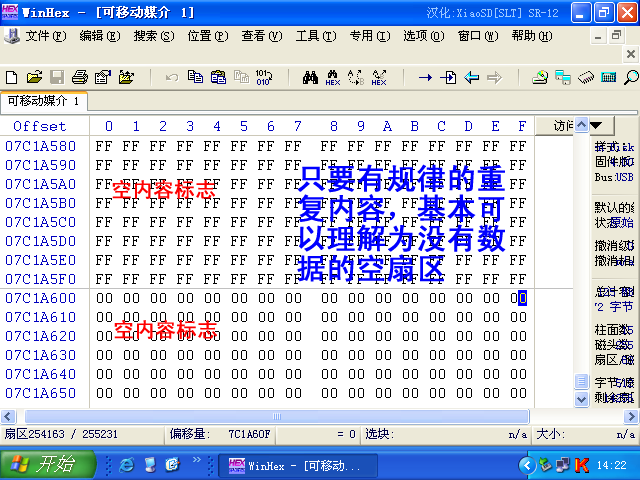Click the Go To Offset arrow icon
This screenshot has width=640, height=480.
click(425, 77)
